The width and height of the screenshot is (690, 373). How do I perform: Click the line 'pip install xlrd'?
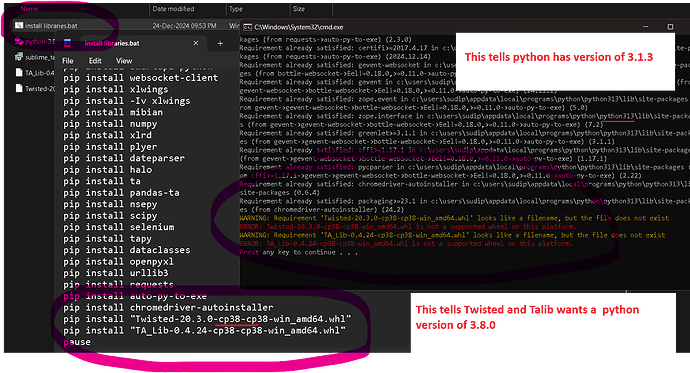click(x=107, y=135)
